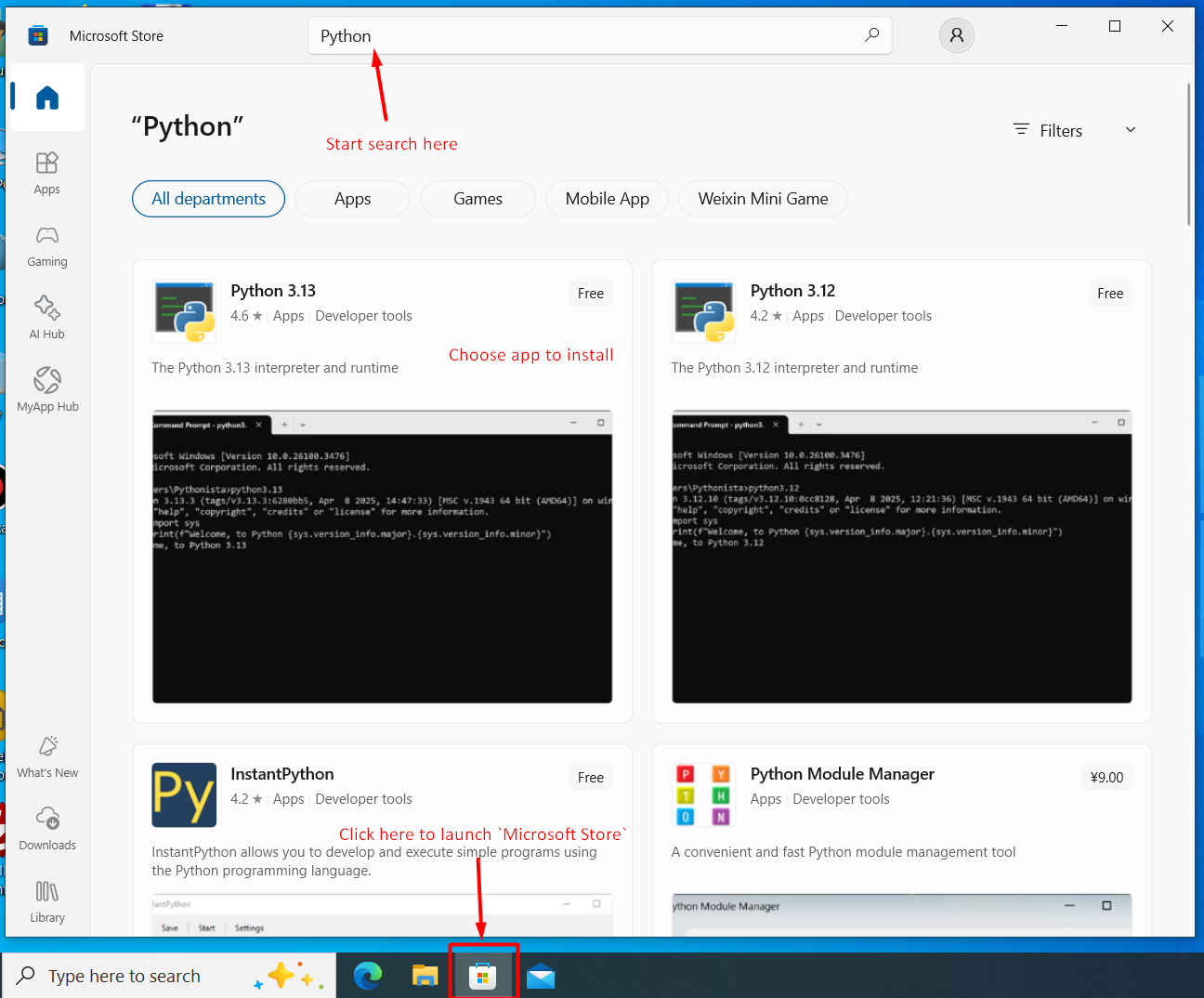Image resolution: width=1204 pixels, height=998 pixels.
Task: Open Apps in the sidebar
Action: click(47, 174)
